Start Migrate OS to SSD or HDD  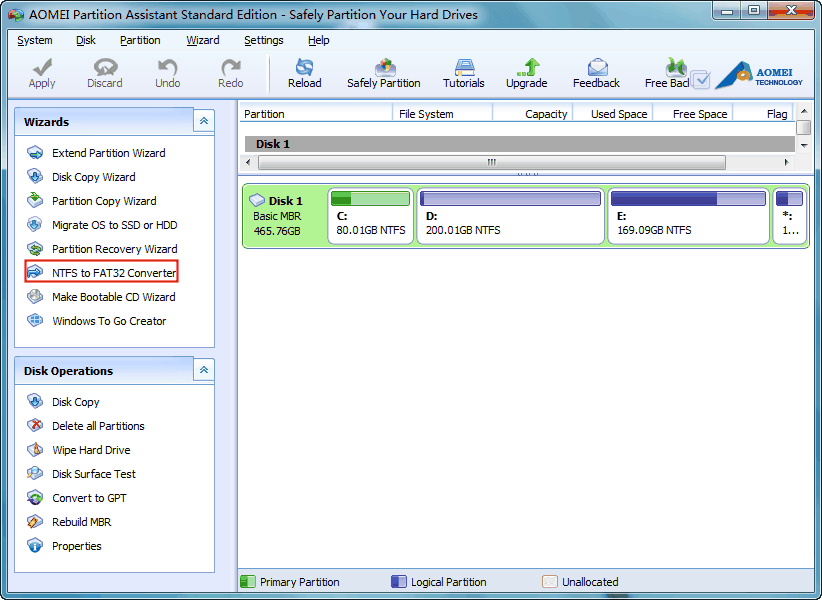[x=115, y=225]
